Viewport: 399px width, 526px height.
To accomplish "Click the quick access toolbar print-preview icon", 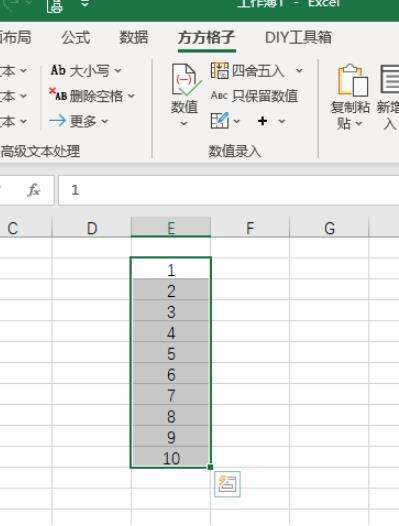I will point(55,6).
